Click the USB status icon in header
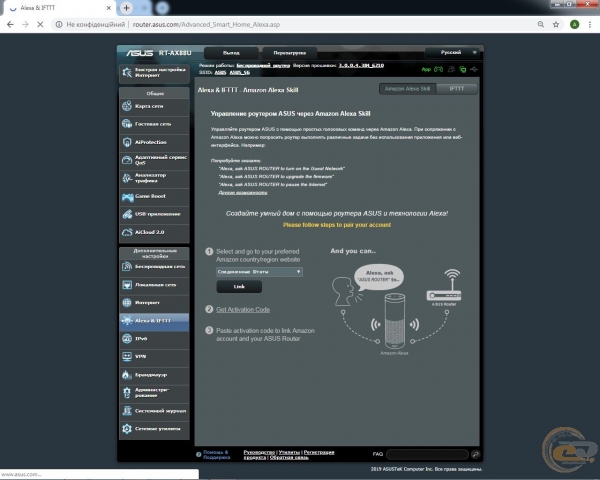Viewport: 600px width, 480px height. pos(474,70)
